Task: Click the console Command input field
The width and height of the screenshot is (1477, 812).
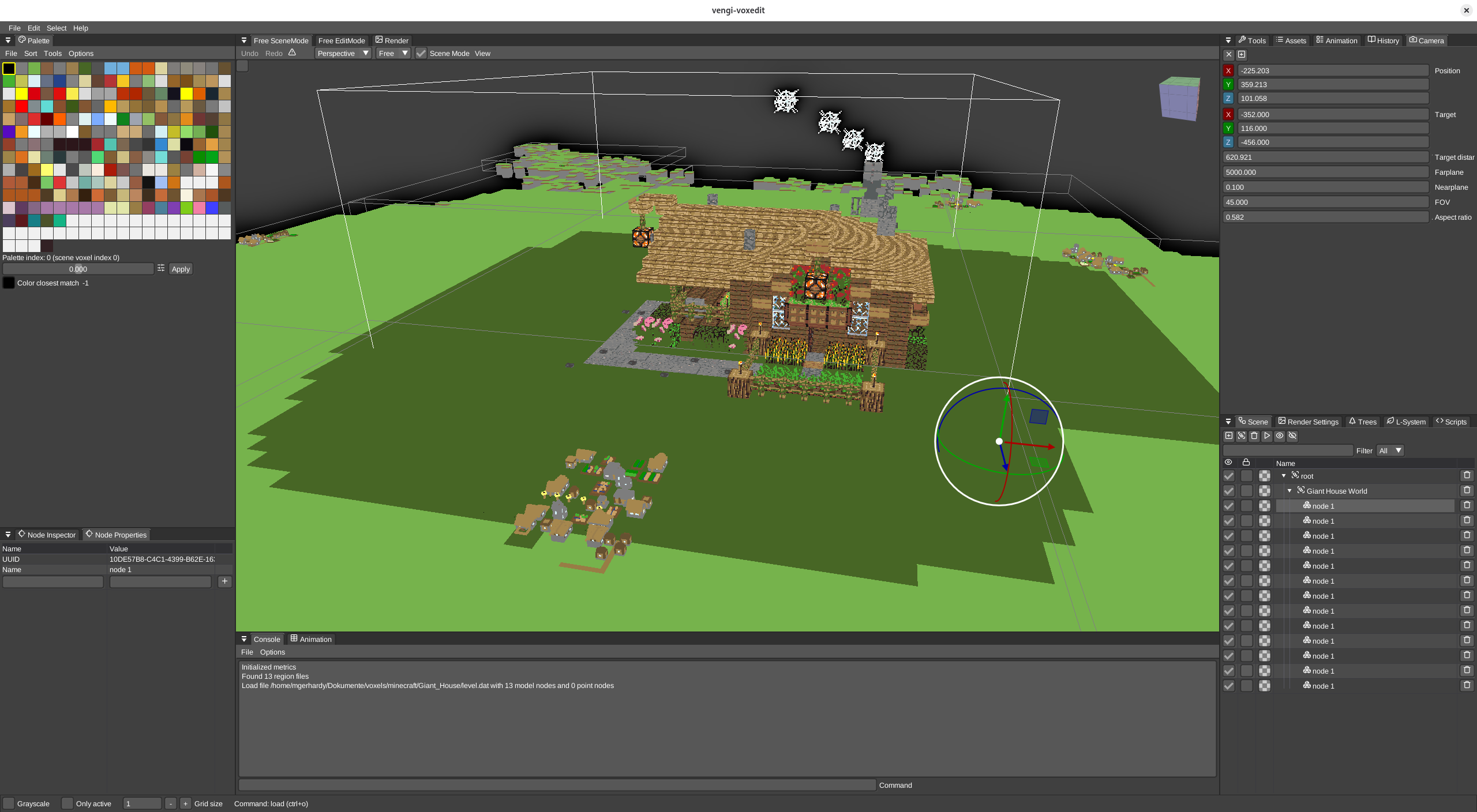Action: [x=557, y=785]
